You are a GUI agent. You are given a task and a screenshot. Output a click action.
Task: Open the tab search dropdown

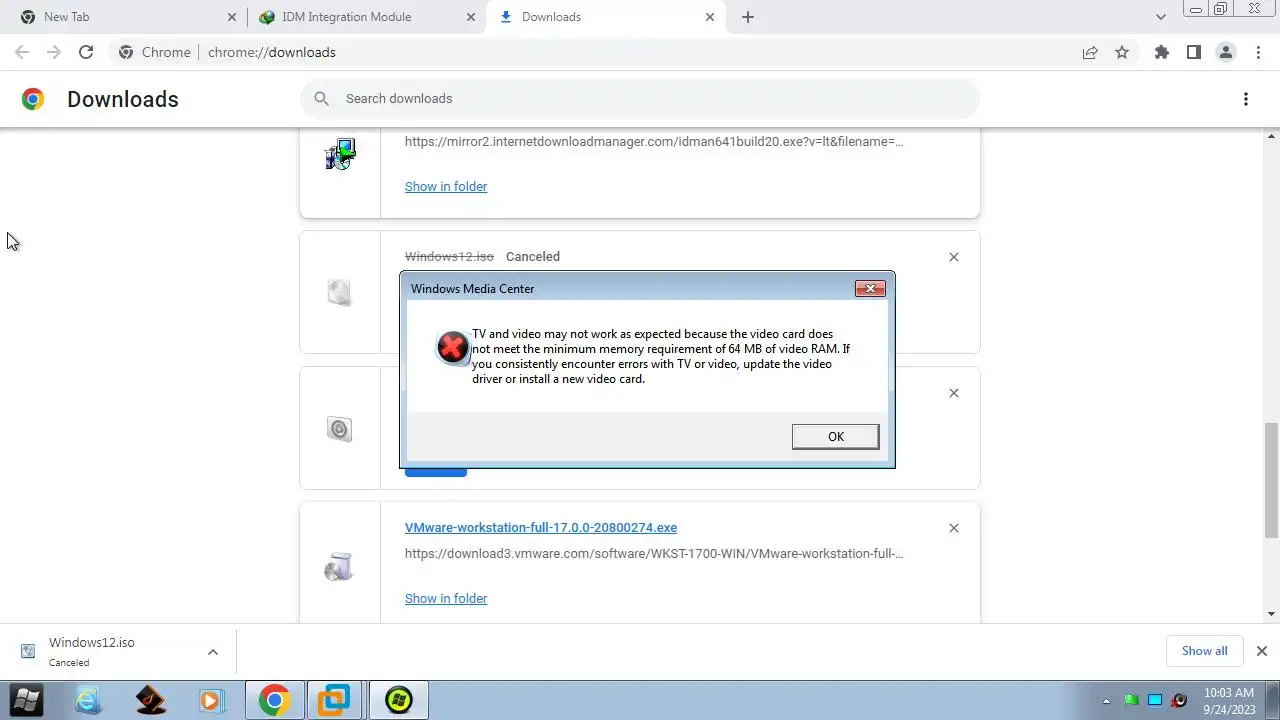1160,17
